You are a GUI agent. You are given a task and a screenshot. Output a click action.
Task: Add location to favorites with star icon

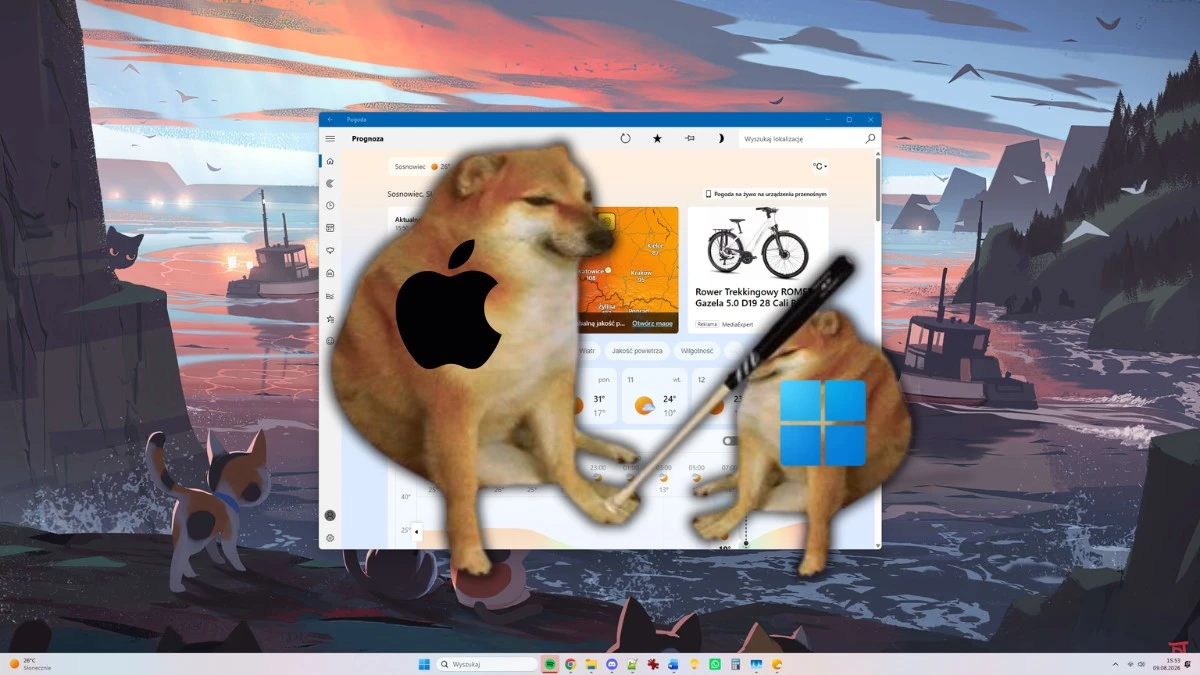[657, 139]
